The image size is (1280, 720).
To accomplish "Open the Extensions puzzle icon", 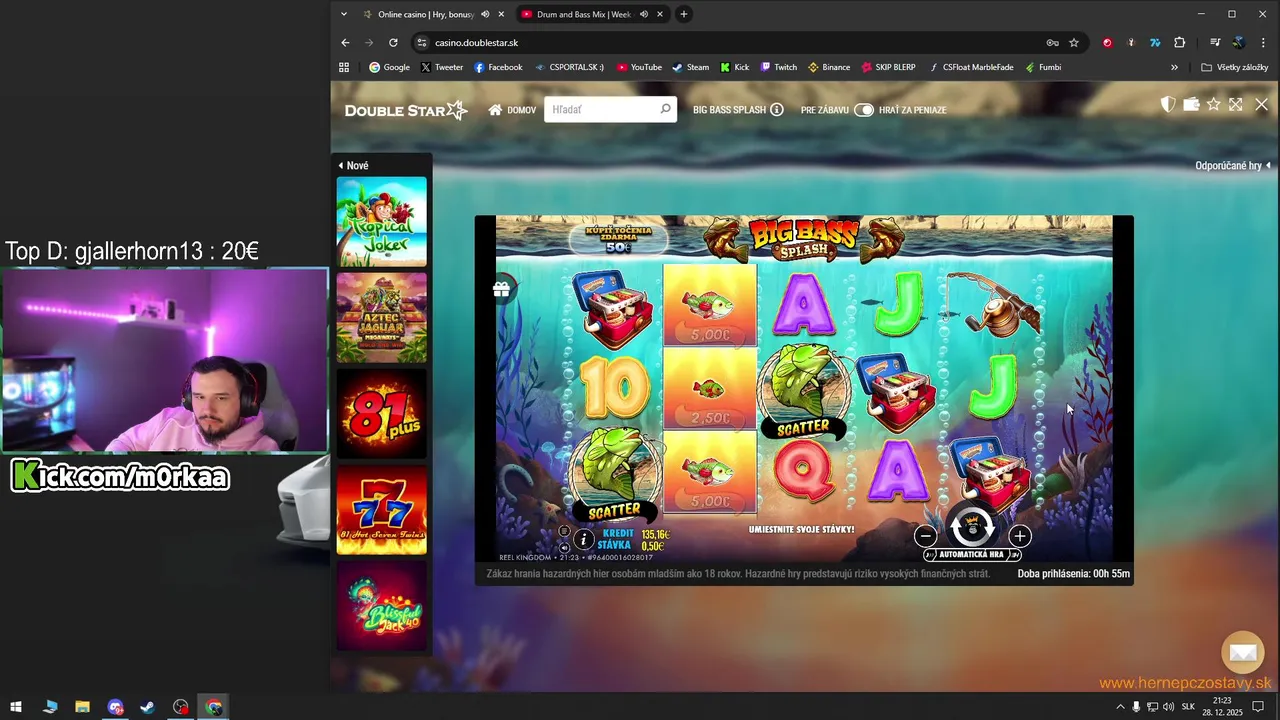I will pos(1180,43).
